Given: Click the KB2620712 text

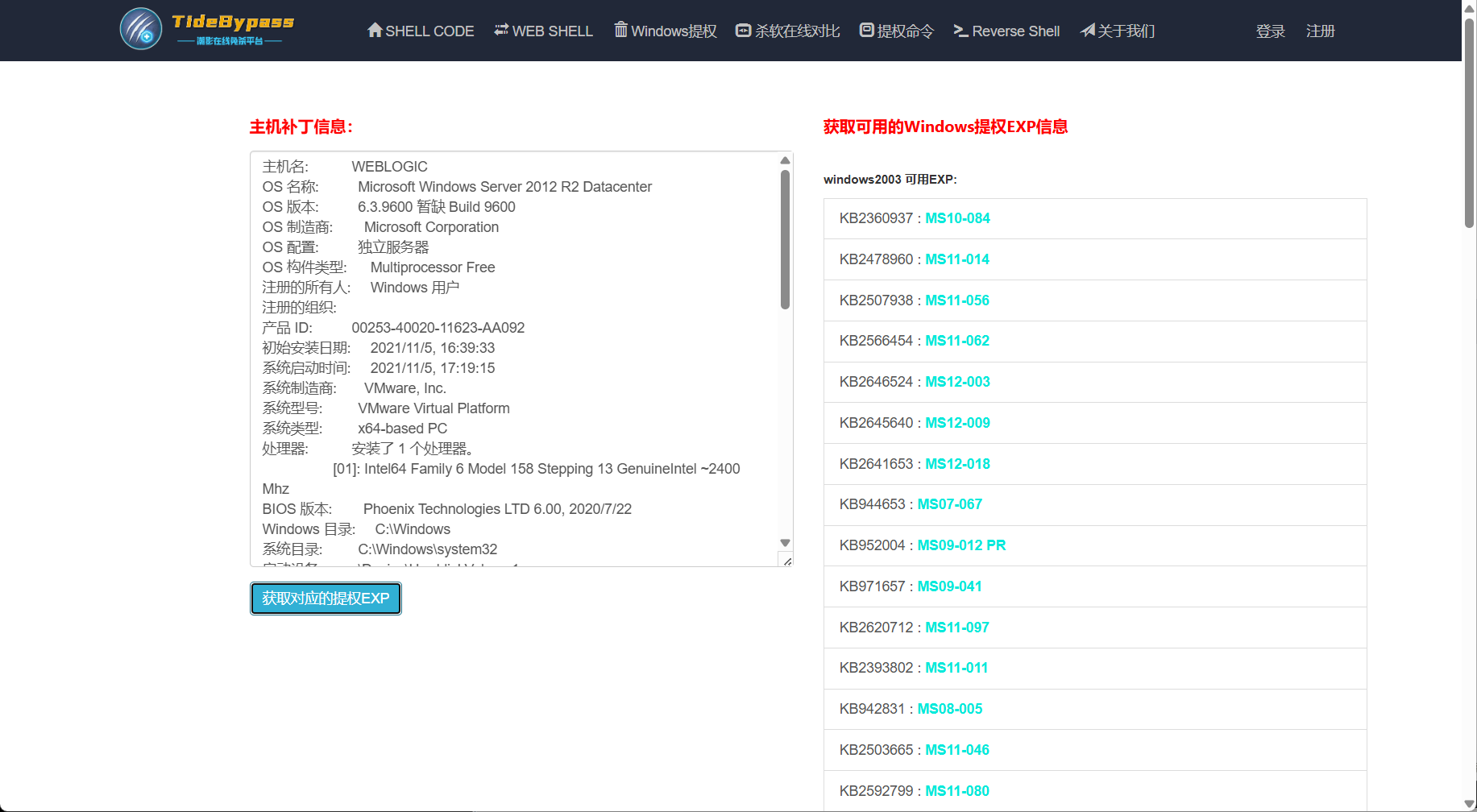Looking at the screenshot, I should [876, 628].
